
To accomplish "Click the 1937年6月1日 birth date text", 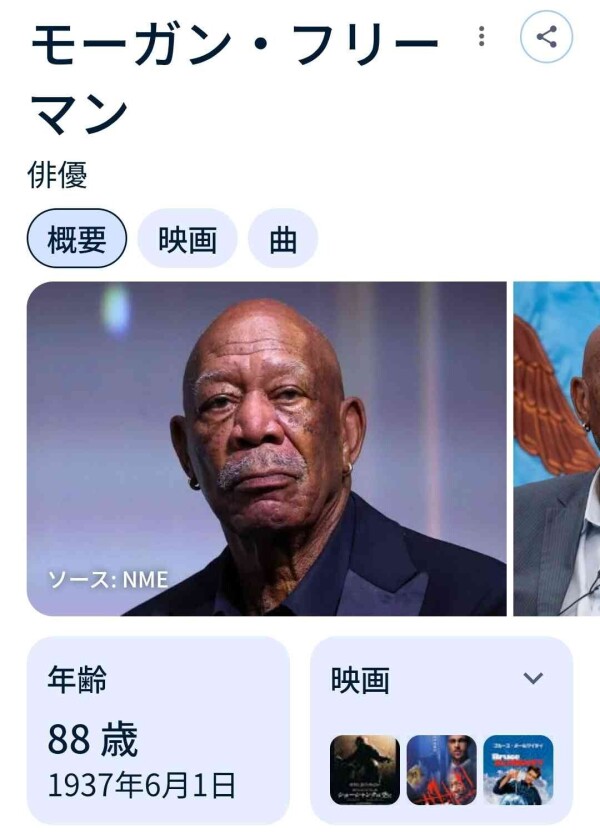I will 142,785.
